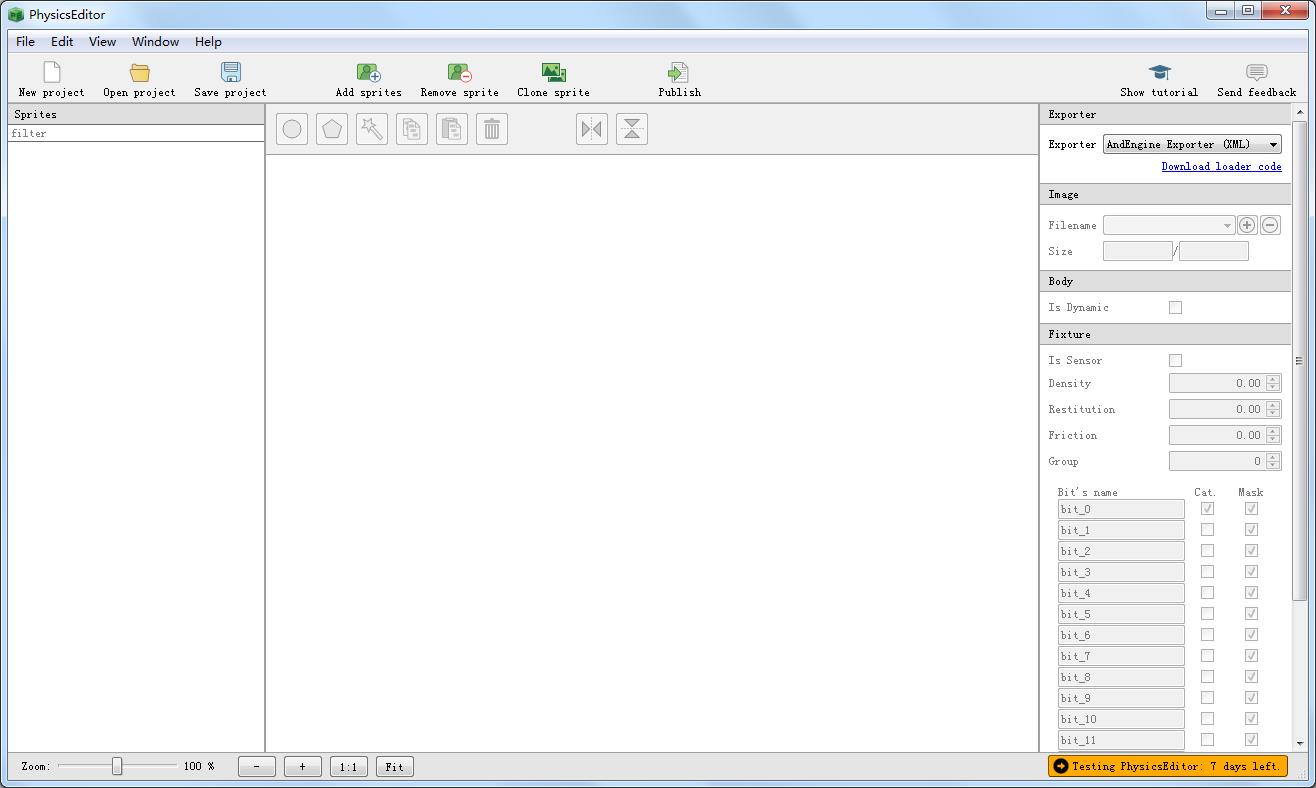This screenshot has width=1316, height=788.
Task: Open the Help menu
Action: point(208,42)
